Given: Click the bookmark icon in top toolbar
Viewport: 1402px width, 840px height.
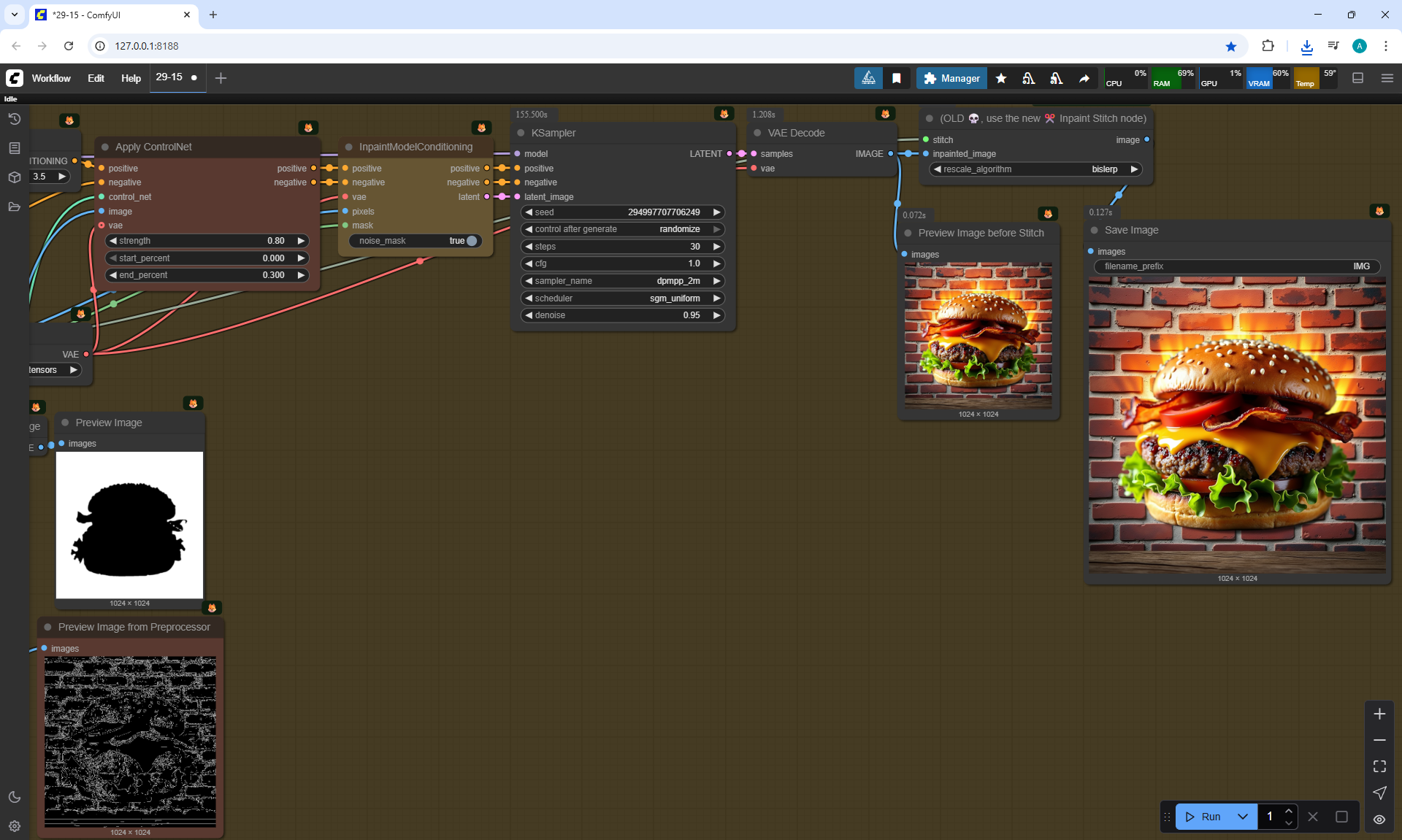Looking at the screenshot, I should (897, 78).
